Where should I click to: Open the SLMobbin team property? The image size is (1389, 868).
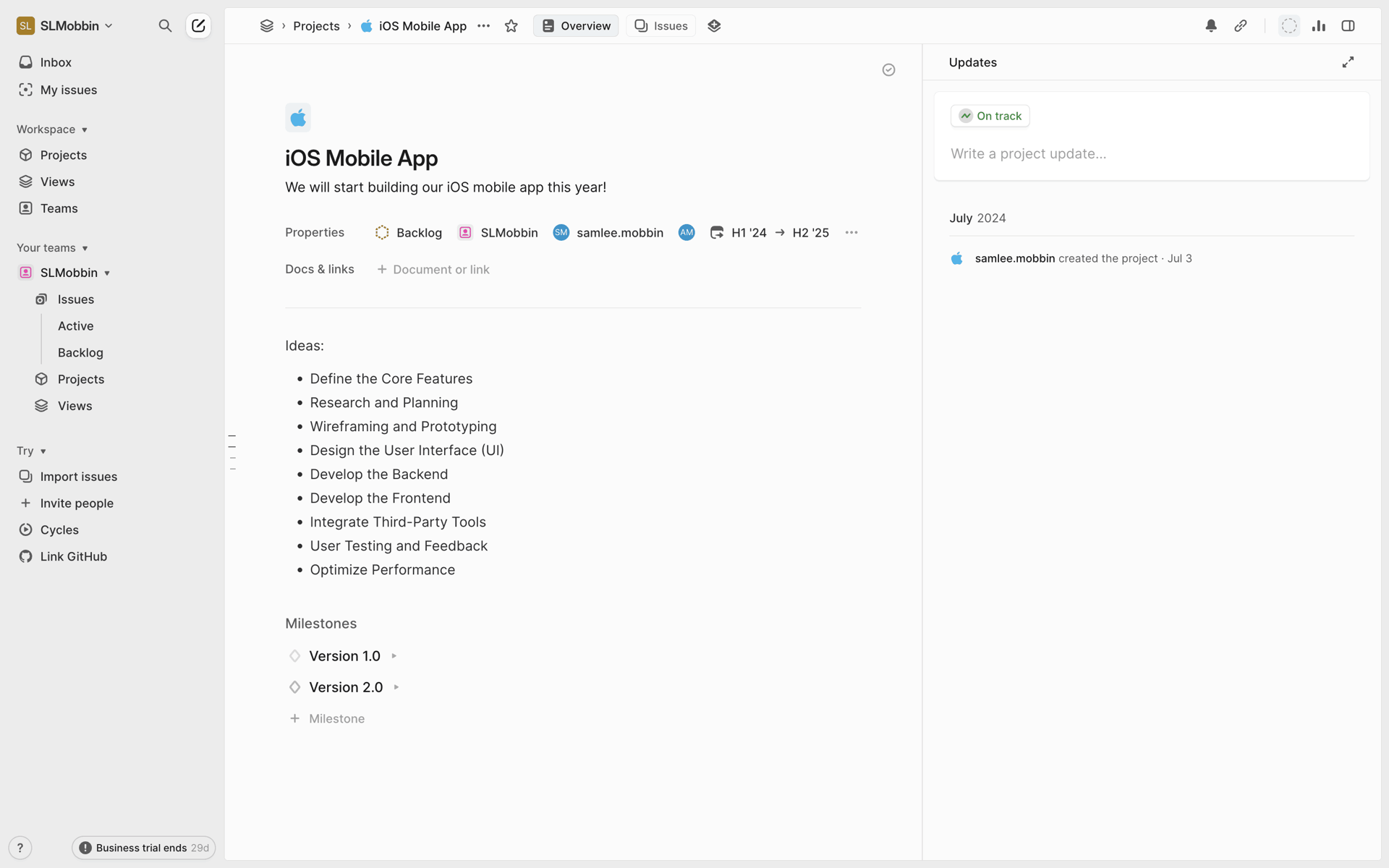click(498, 233)
